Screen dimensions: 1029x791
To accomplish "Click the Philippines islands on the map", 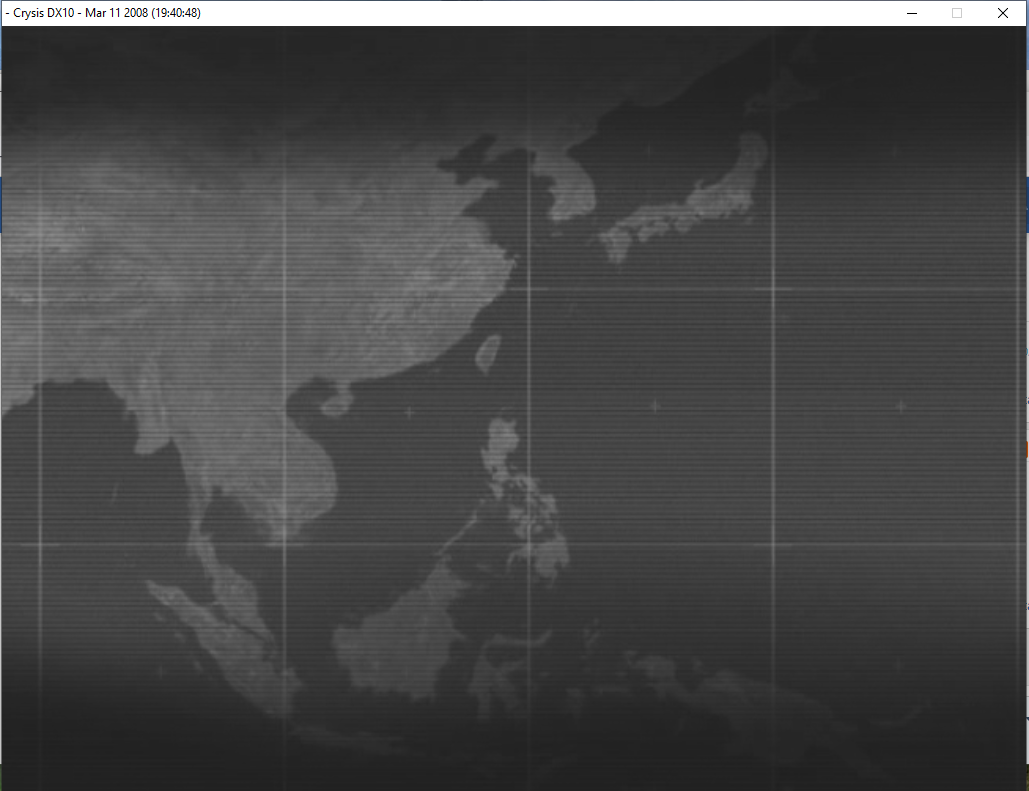I will click(526, 502).
